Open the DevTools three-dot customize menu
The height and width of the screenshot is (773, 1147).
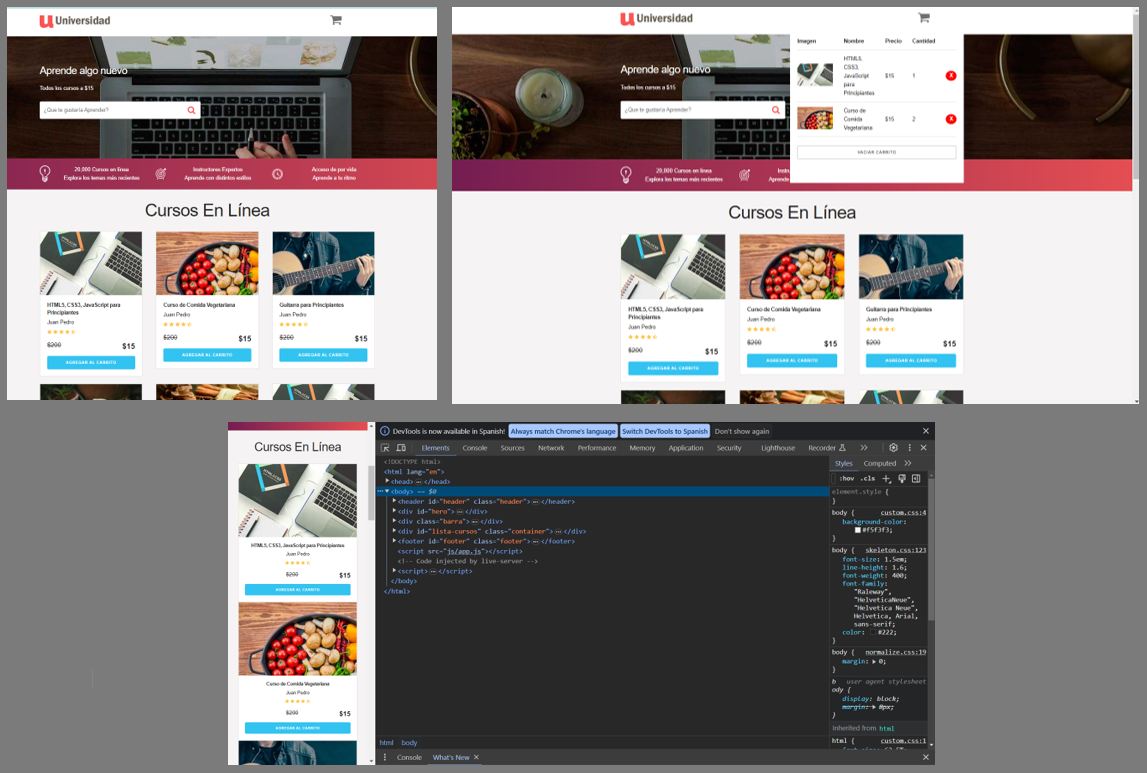point(909,448)
